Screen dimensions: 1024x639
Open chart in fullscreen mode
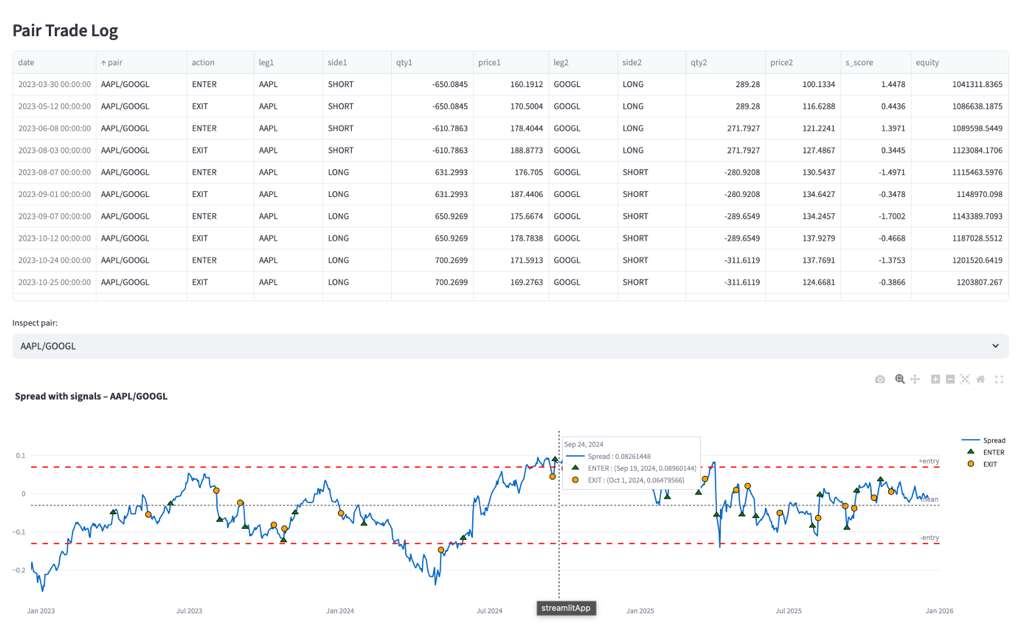pyautogui.click(x=999, y=379)
